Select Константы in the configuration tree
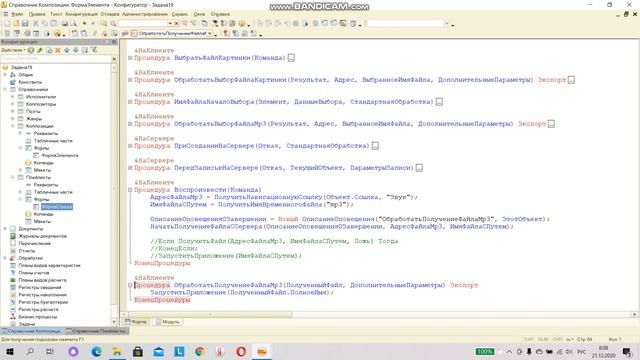The width and height of the screenshot is (640, 360). [x=30, y=82]
